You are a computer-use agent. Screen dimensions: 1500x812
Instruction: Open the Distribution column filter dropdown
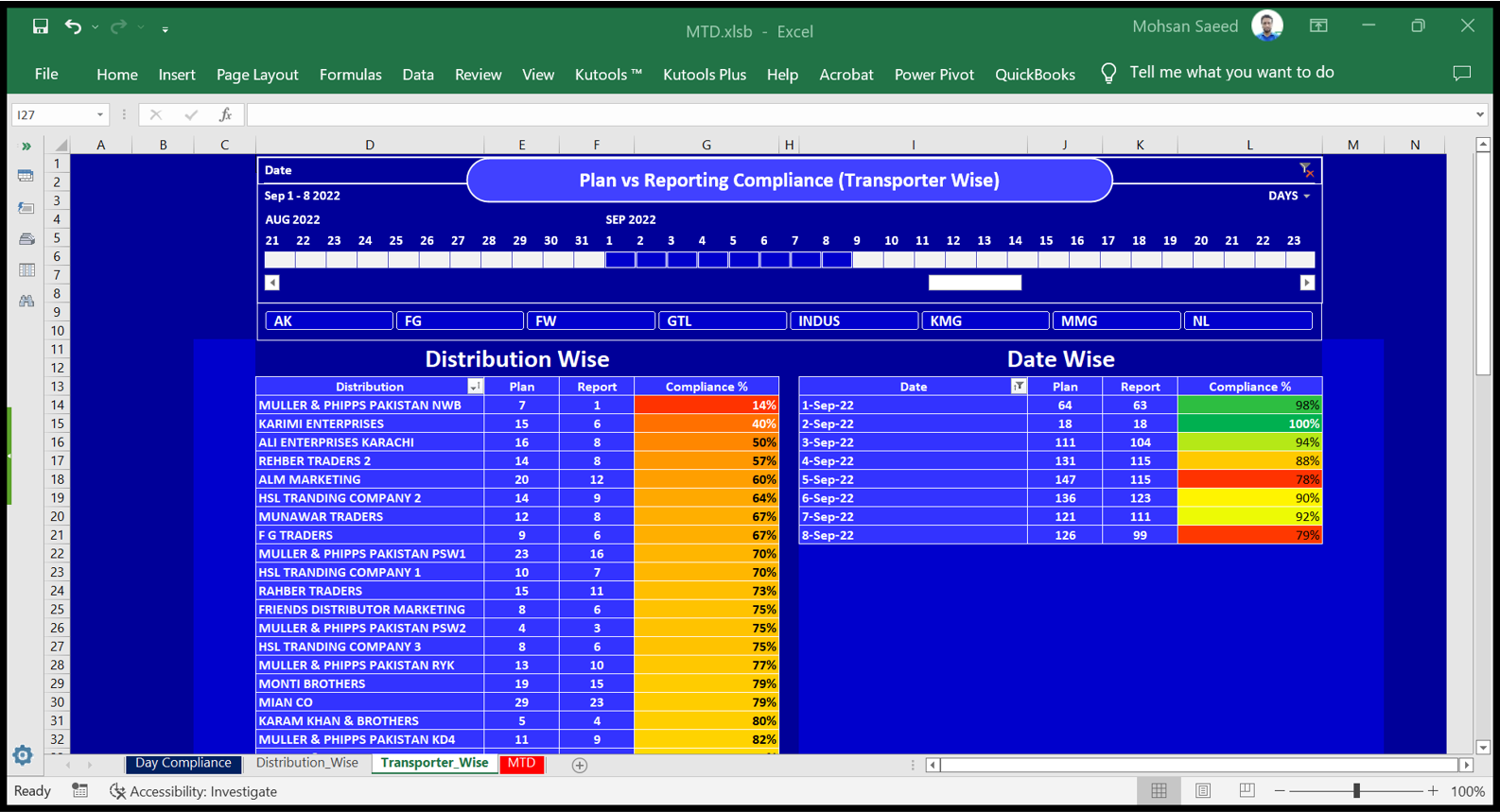[x=475, y=387]
